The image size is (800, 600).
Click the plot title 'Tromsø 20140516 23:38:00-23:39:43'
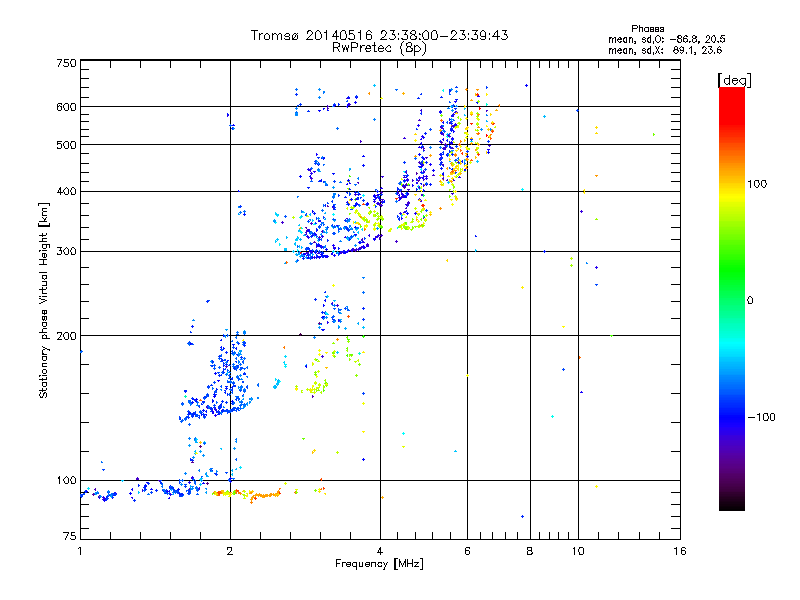tap(379, 35)
